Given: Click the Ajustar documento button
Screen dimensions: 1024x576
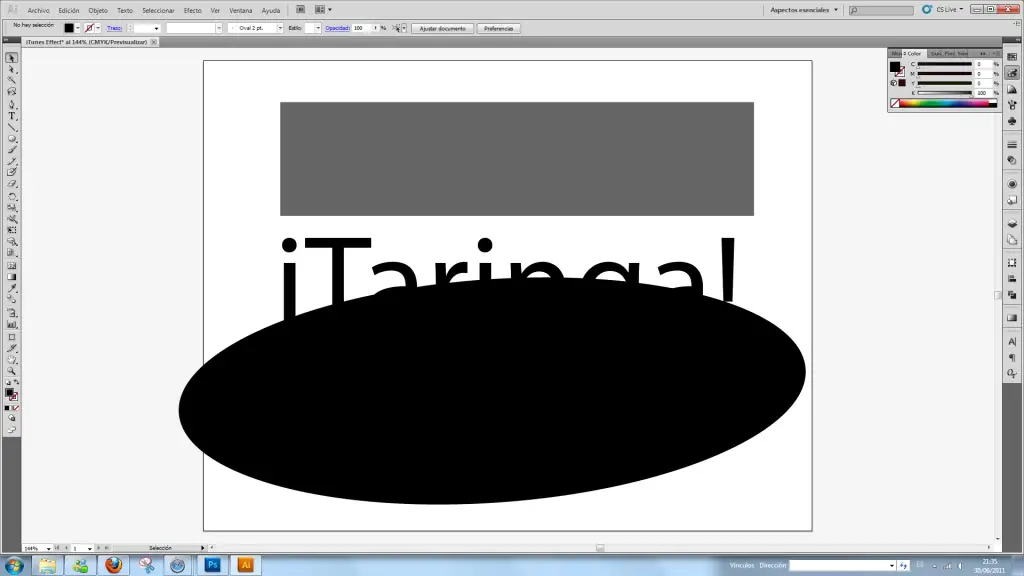Looking at the screenshot, I should pos(443,29).
